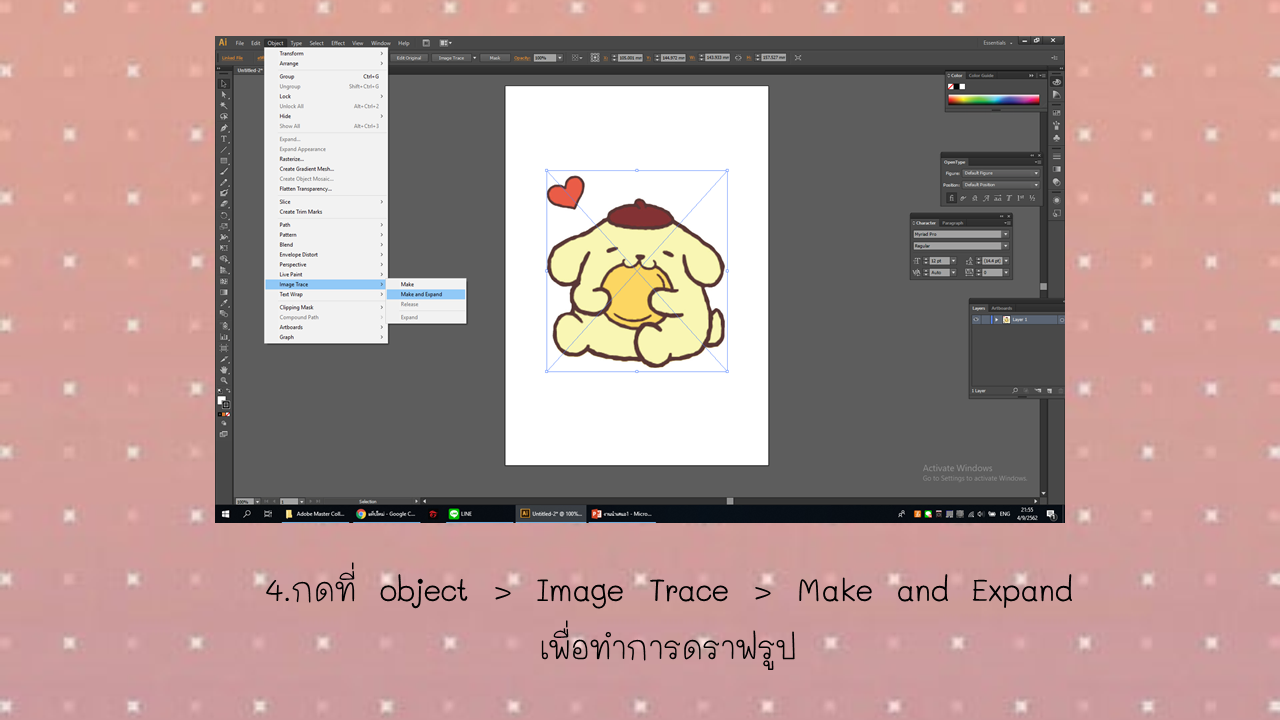The height and width of the screenshot is (720, 1280).
Task: Switch to the Paragraph tab
Action: (953, 223)
